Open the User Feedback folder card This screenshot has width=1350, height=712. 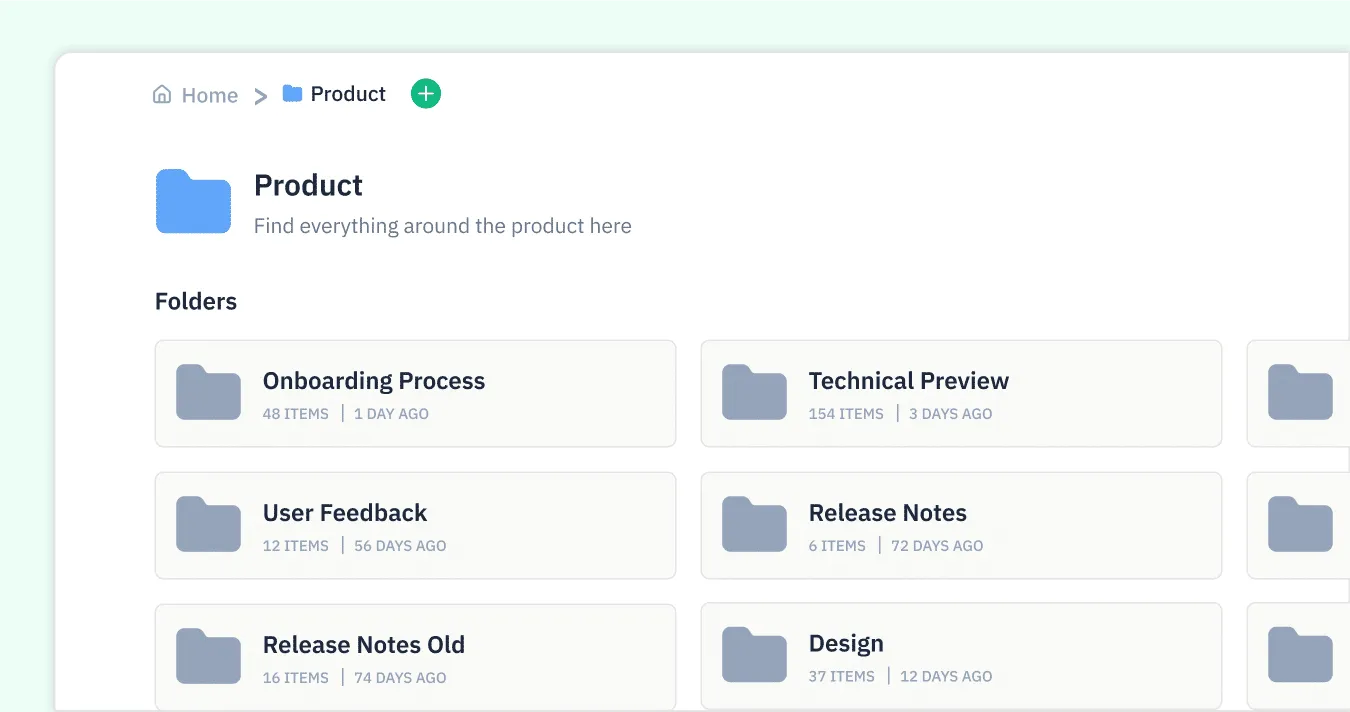415,525
